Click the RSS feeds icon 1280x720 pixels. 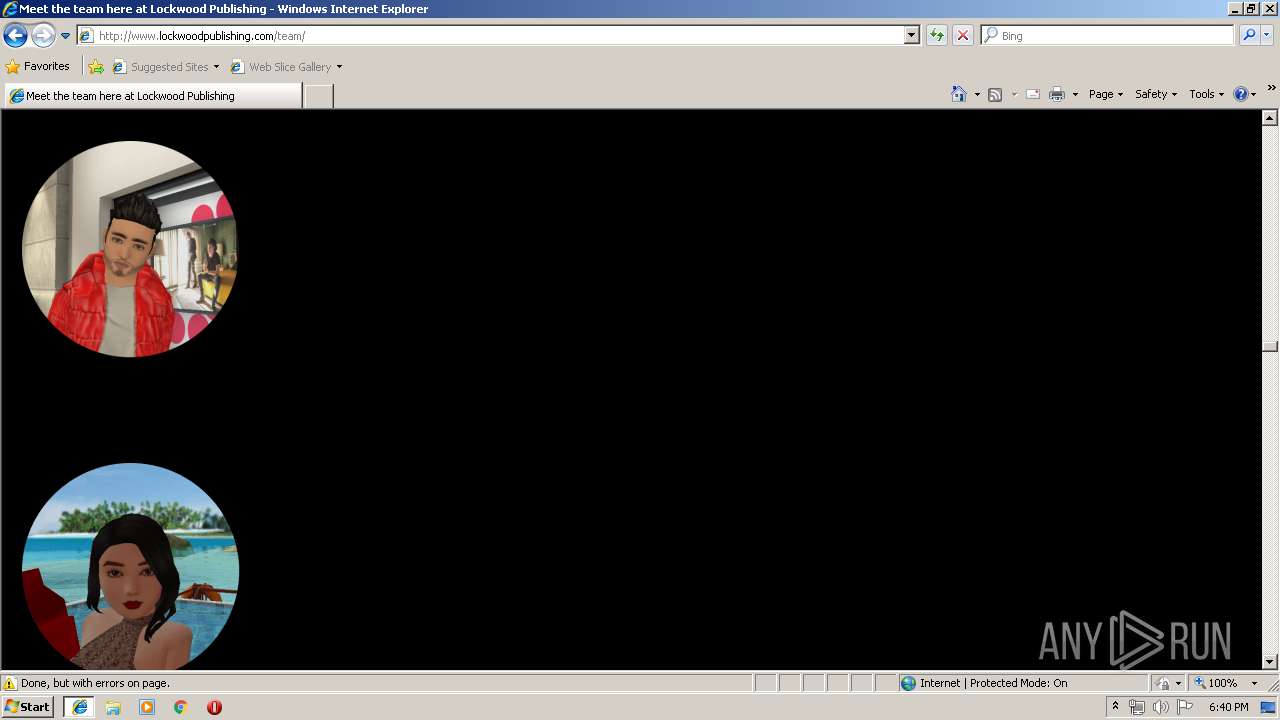point(995,94)
